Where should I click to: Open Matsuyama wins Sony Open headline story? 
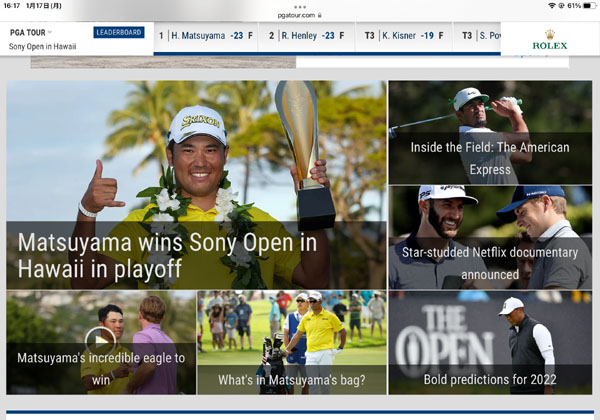(x=167, y=255)
